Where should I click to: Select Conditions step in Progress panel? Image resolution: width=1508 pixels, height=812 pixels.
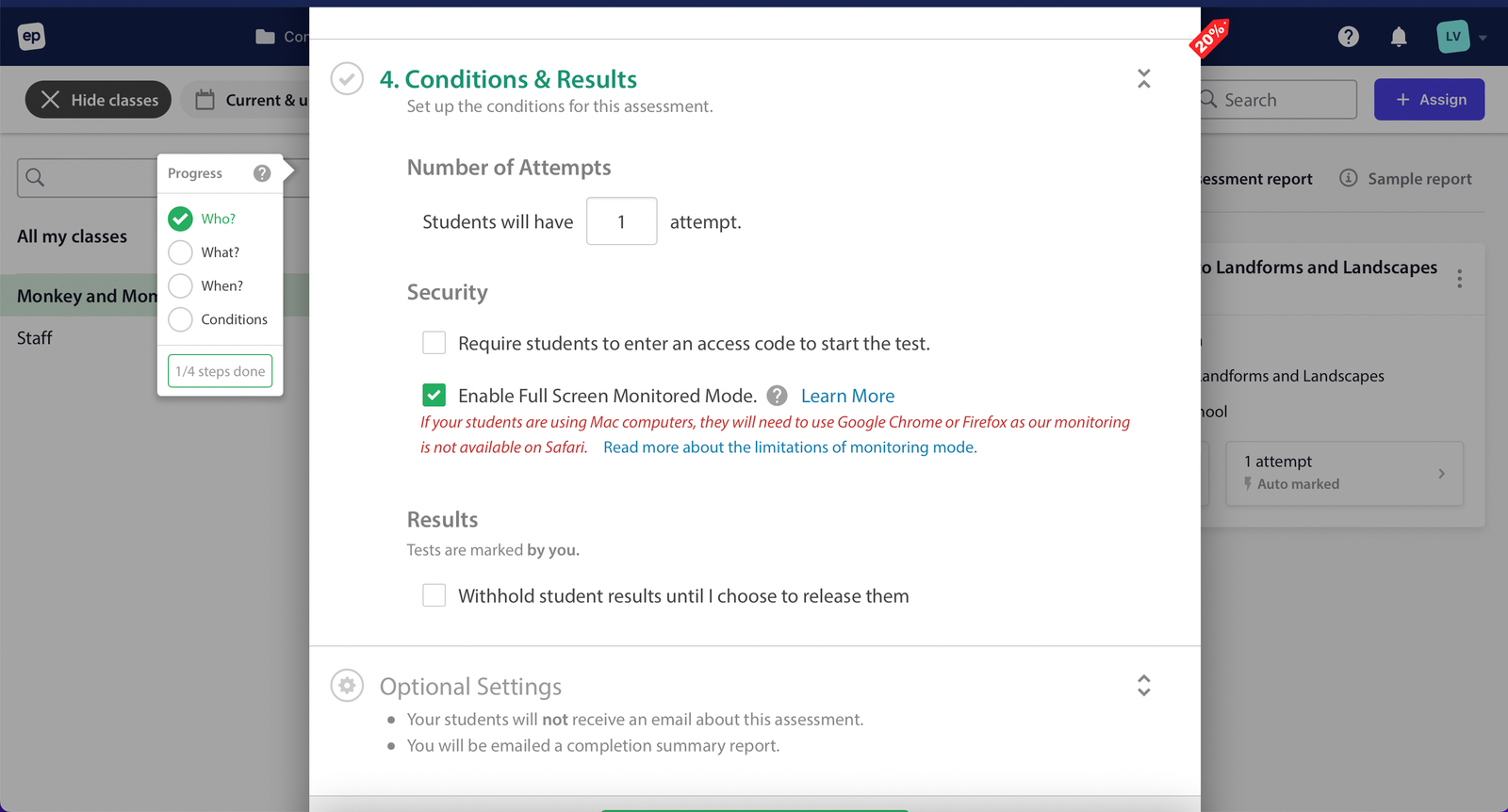(x=233, y=319)
